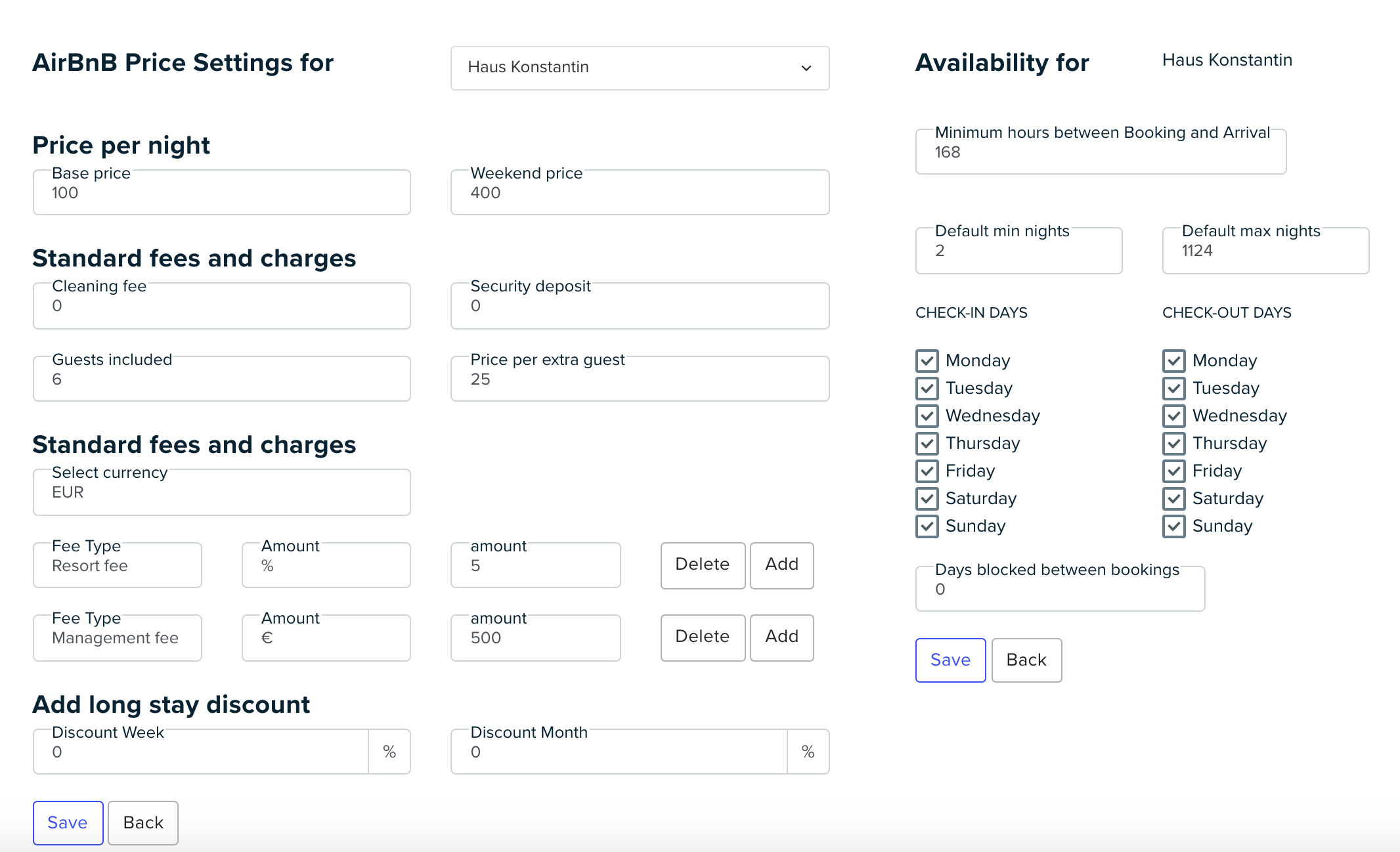Open the percent Amount type selector
The width and height of the screenshot is (1400, 852).
pos(326,565)
